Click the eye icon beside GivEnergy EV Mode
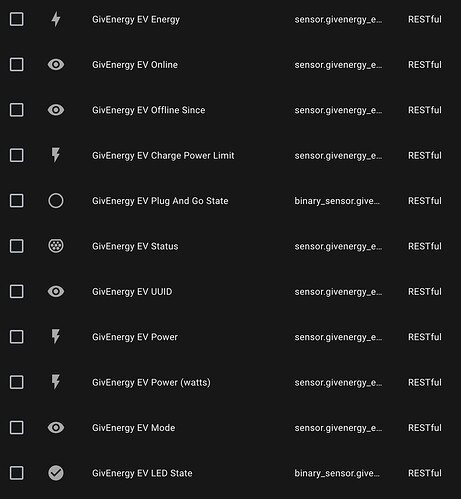Viewport: 461px width, 499px height. tap(56, 427)
